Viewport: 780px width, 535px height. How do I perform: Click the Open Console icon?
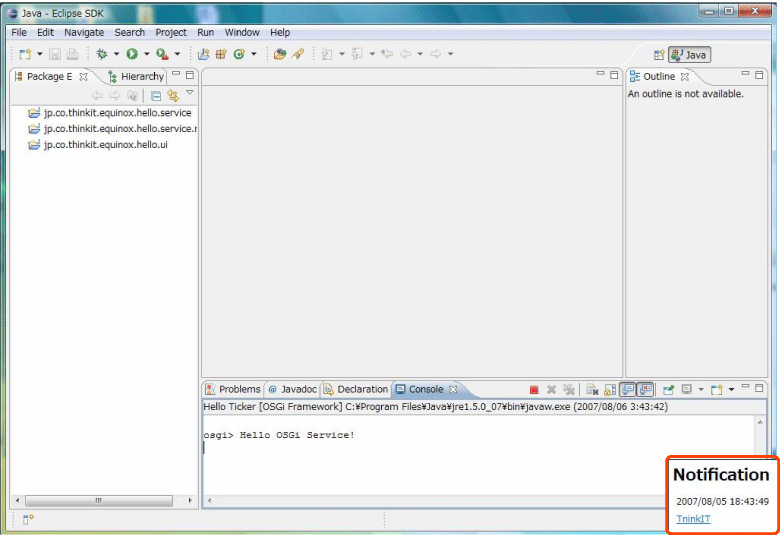coord(716,389)
